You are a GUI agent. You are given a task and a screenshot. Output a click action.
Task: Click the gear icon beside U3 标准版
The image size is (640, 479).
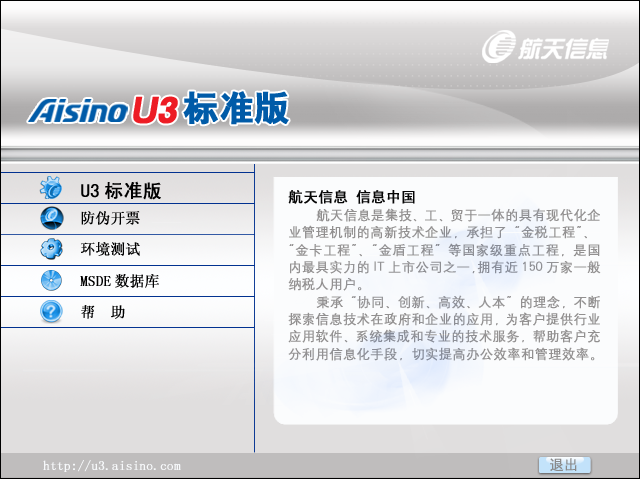tap(51, 188)
